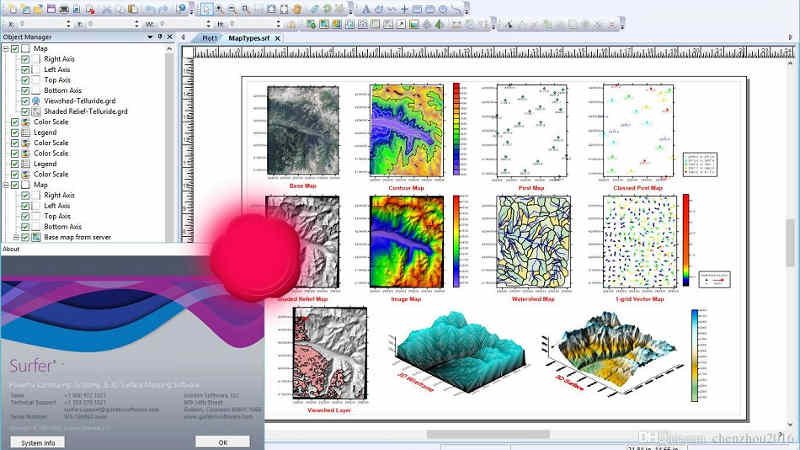Click the Redo arrow icon

click(x=163, y=9)
